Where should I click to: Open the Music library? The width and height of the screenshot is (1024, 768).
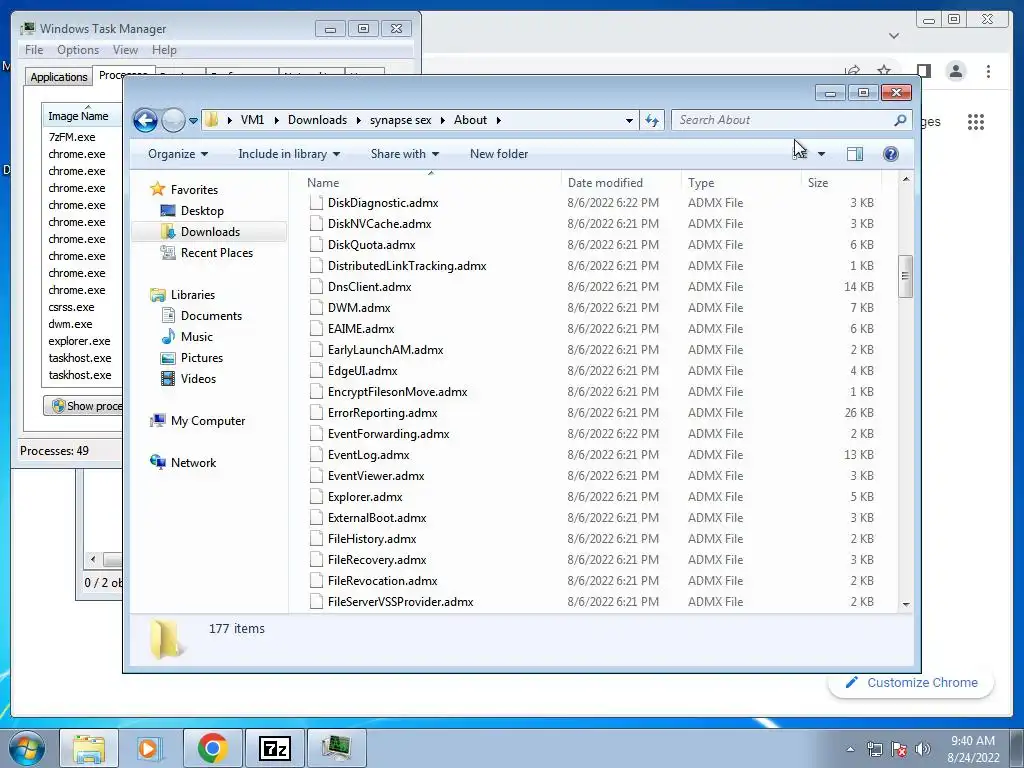(197, 337)
